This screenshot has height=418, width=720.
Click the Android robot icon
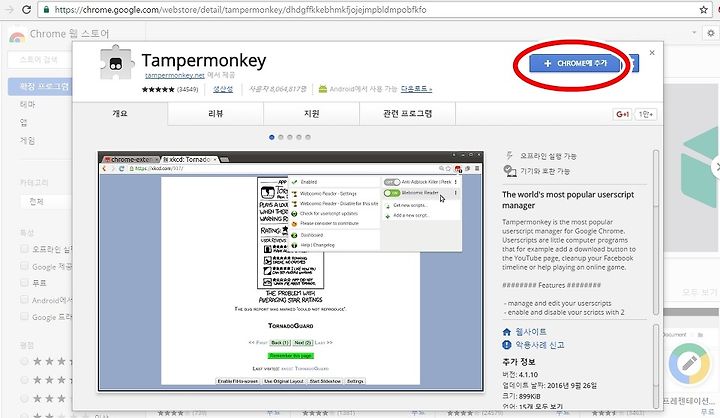pos(323,89)
